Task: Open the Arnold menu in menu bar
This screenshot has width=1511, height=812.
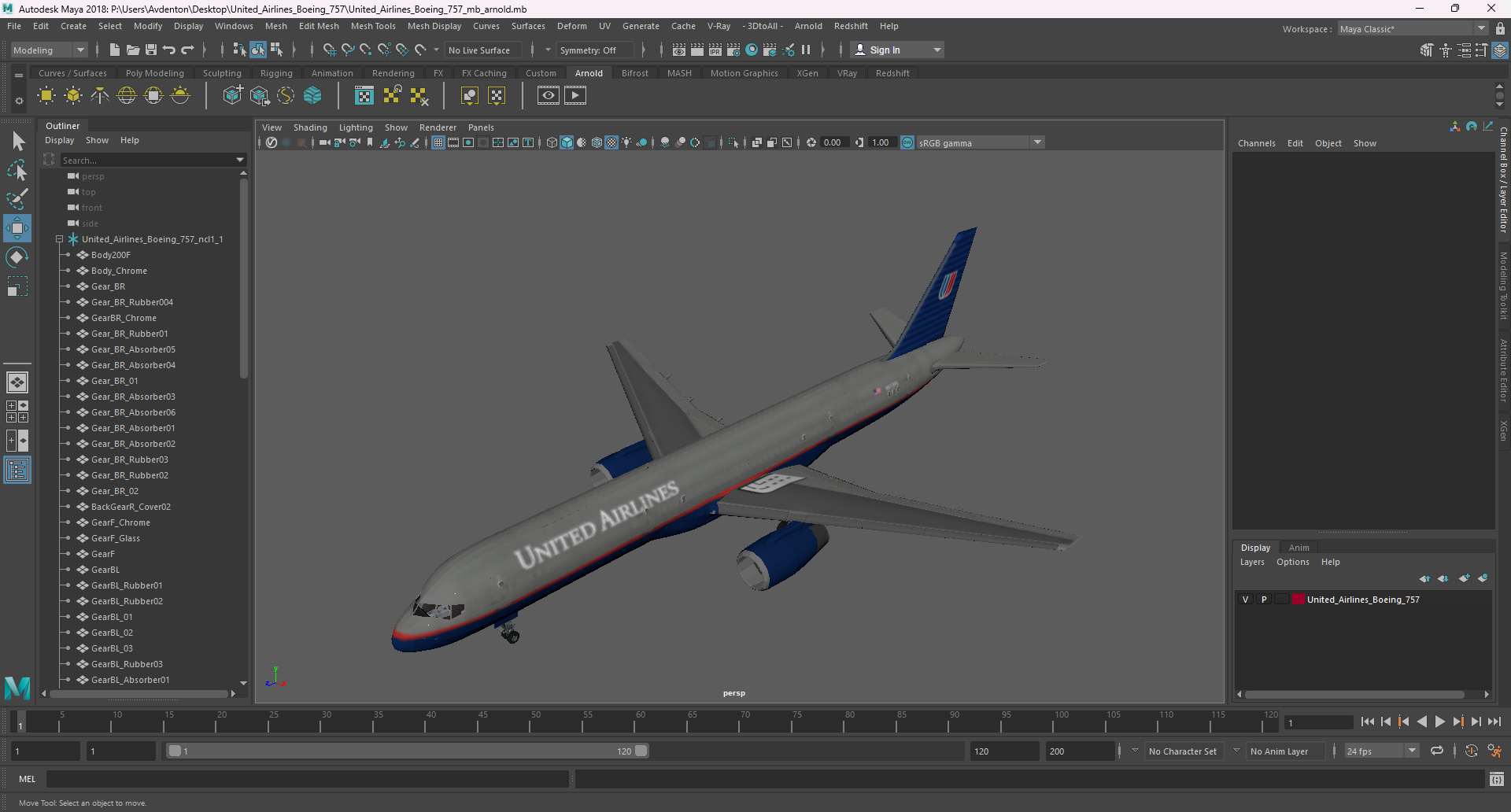Action: [808, 26]
